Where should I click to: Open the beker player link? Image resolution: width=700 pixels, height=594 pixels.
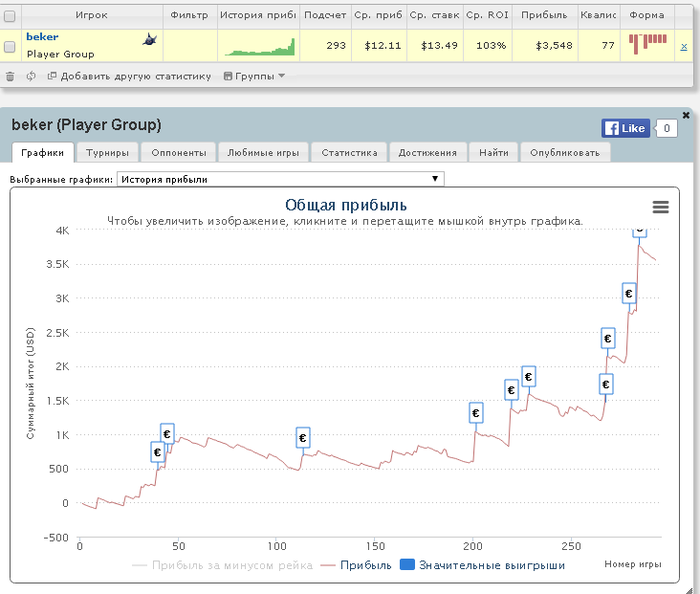click(42, 37)
